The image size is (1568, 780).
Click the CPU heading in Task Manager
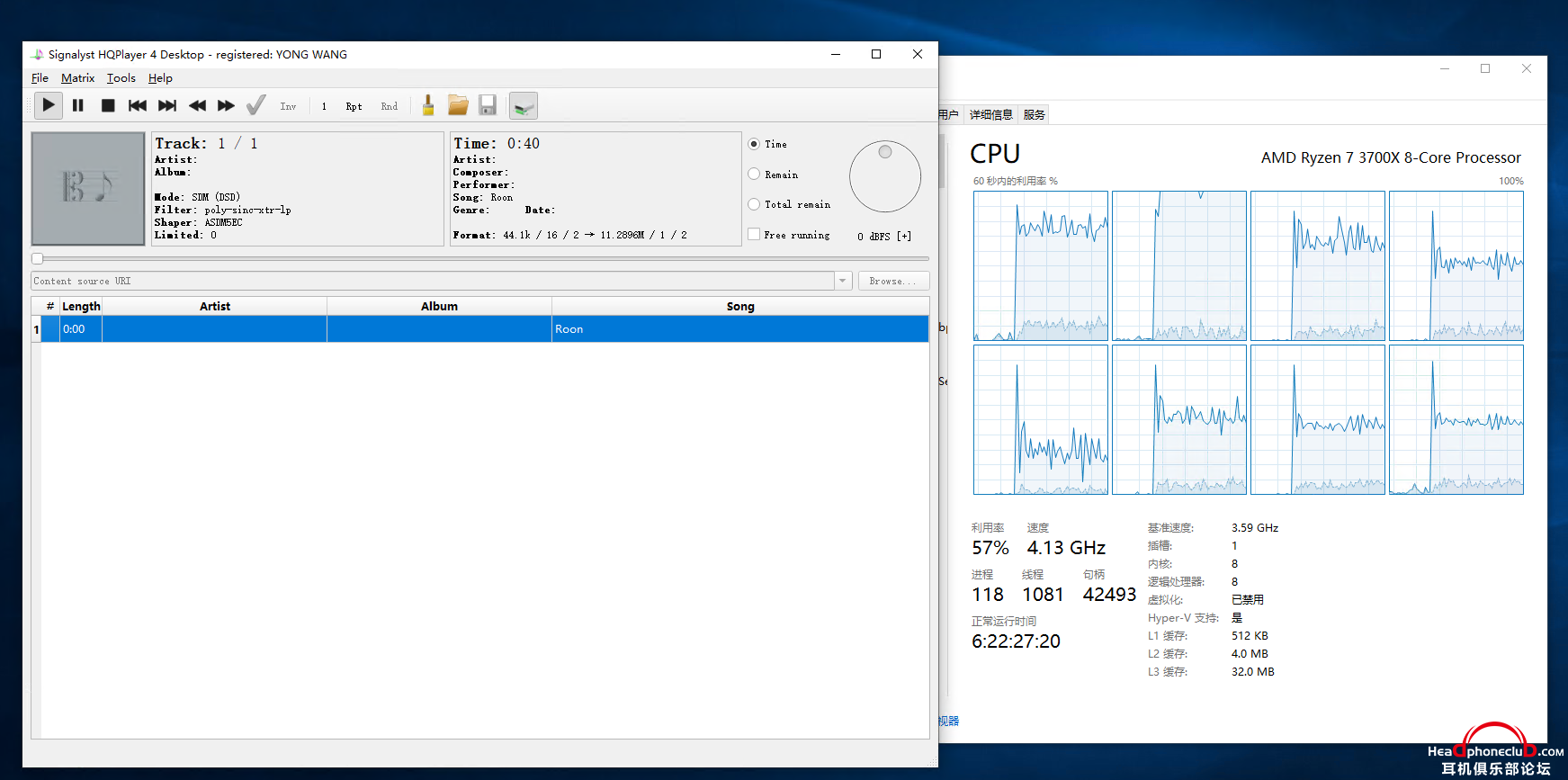click(995, 154)
